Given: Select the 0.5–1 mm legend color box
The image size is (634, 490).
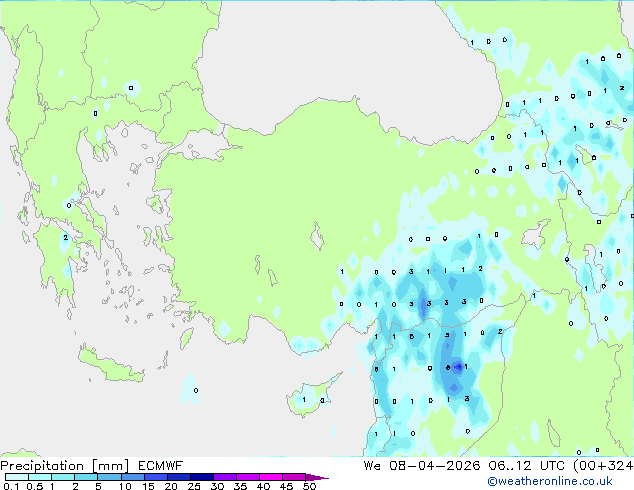Looking at the screenshot, I should pyautogui.click(x=40, y=477).
